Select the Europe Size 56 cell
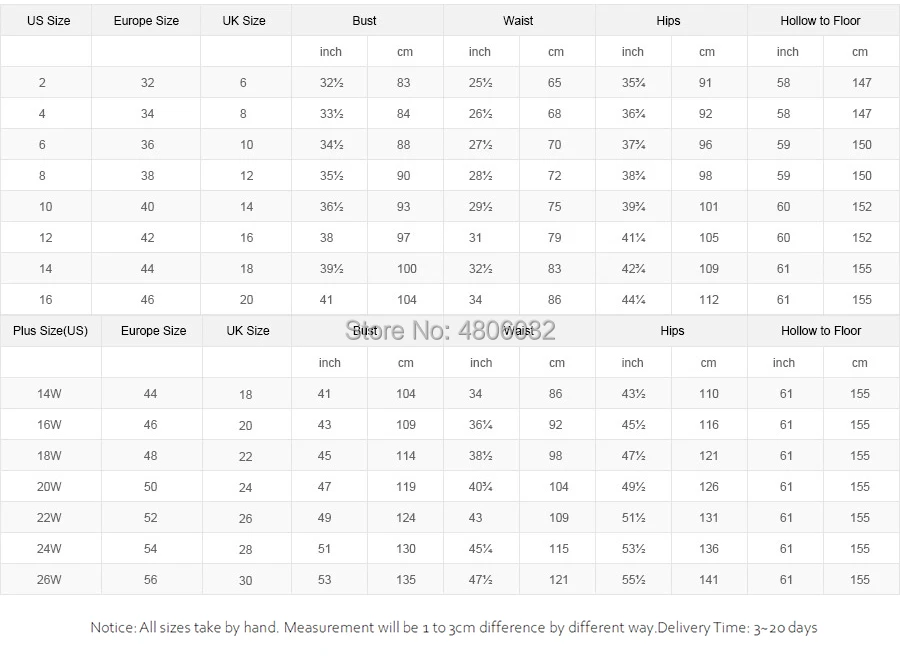 [x=150, y=580]
